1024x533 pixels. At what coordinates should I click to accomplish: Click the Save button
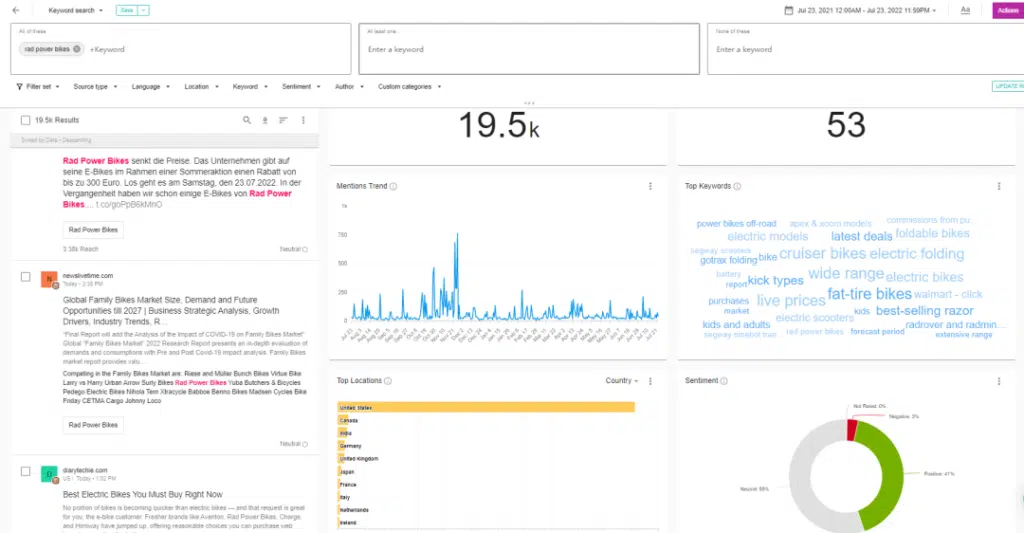tap(127, 10)
